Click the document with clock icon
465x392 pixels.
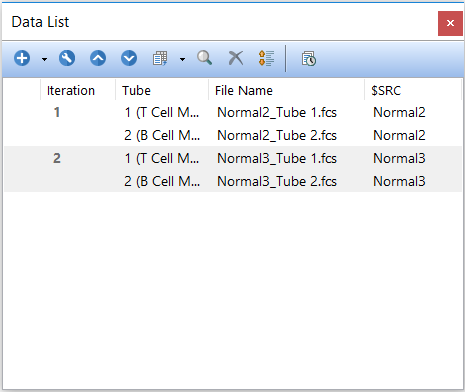click(309, 59)
